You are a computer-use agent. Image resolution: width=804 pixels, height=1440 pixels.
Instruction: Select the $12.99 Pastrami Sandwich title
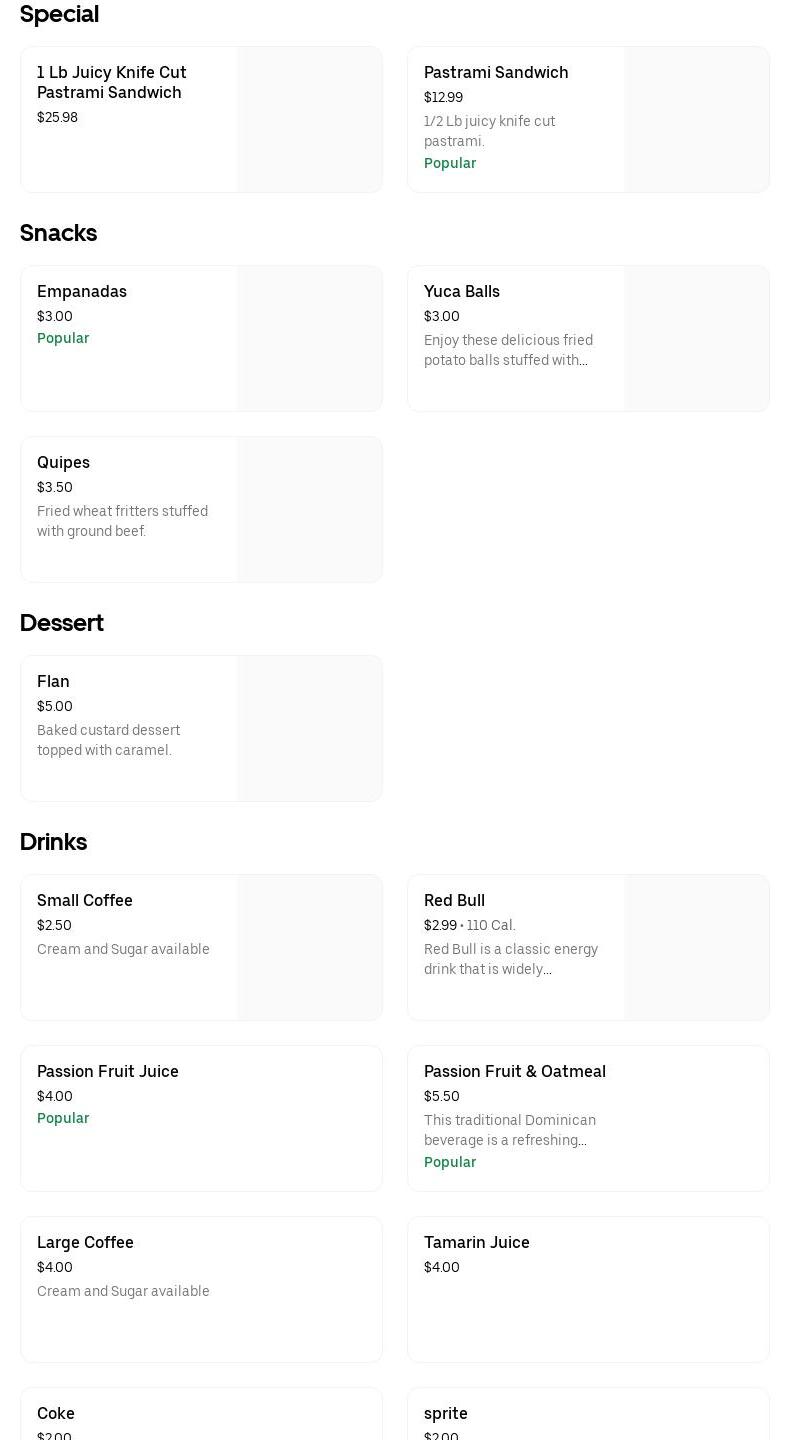[x=496, y=72]
